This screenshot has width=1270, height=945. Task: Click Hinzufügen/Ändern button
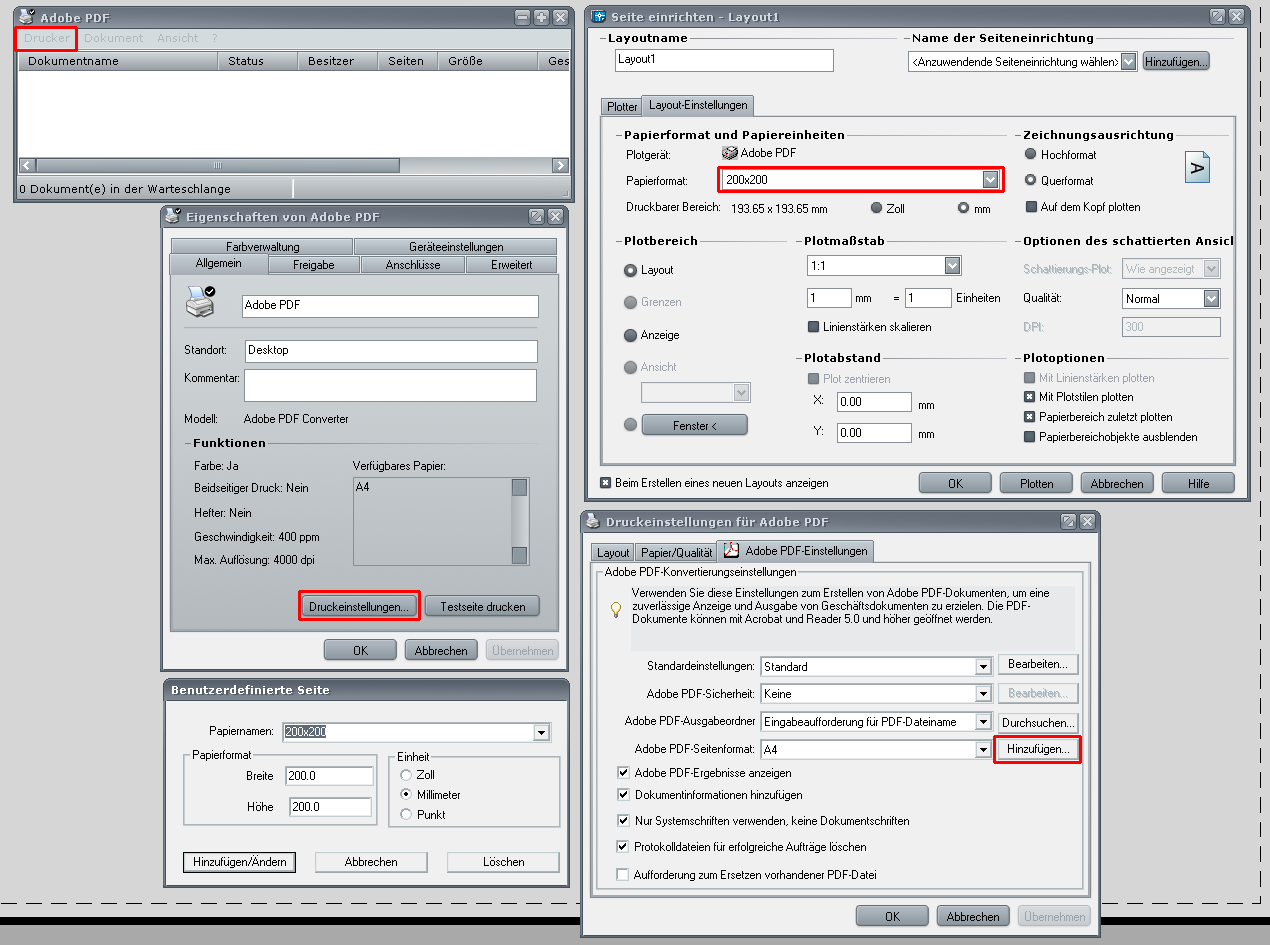(239, 862)
